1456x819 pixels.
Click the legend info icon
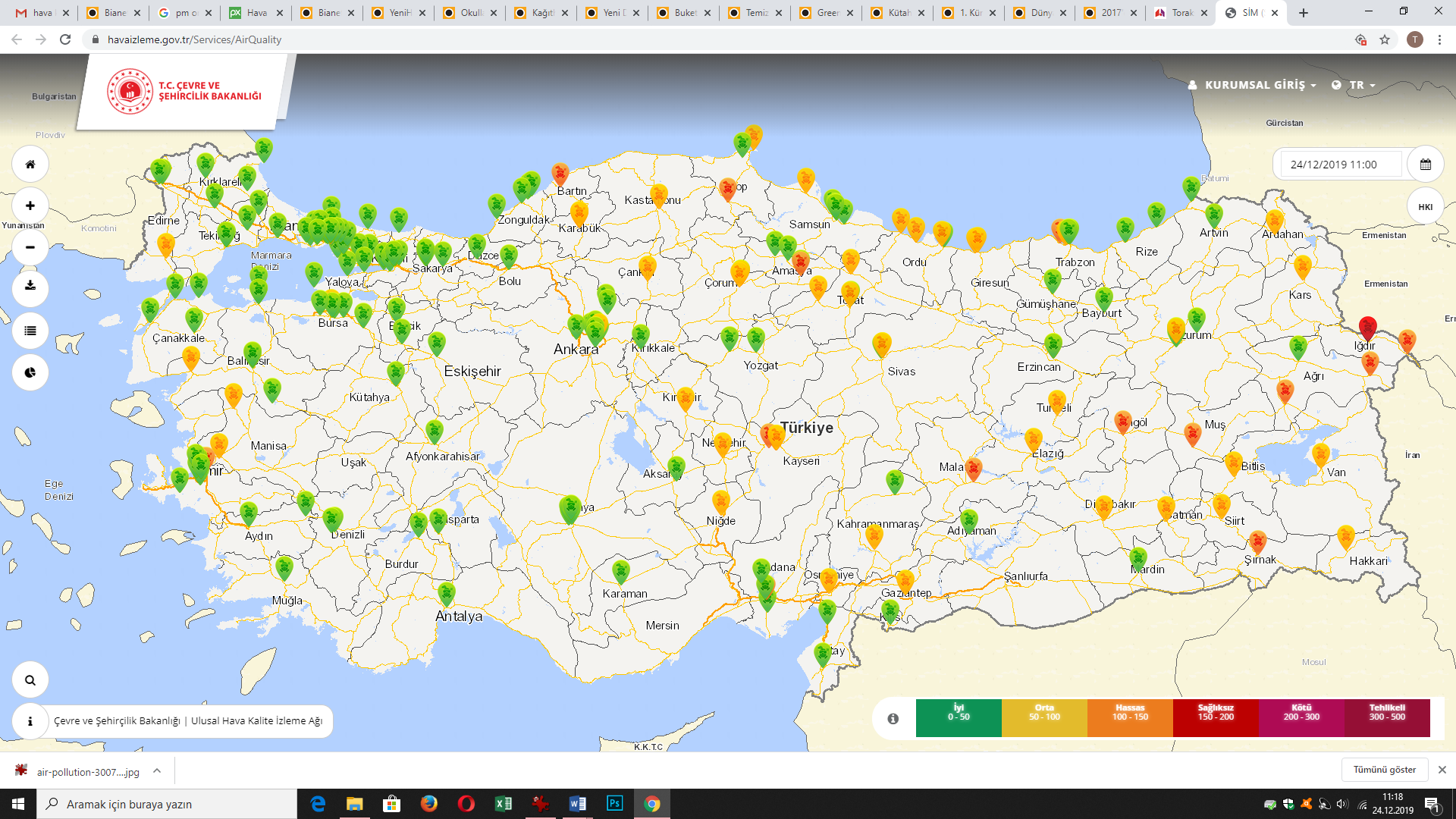point(893,718)
